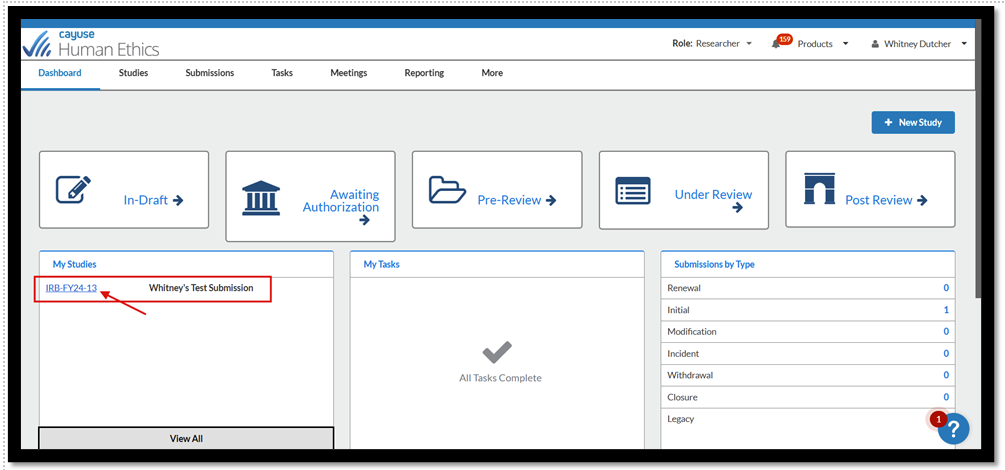Open the help question mark bubble
The width and height of the screenshot is (1005, 470).
coord(954,428)
